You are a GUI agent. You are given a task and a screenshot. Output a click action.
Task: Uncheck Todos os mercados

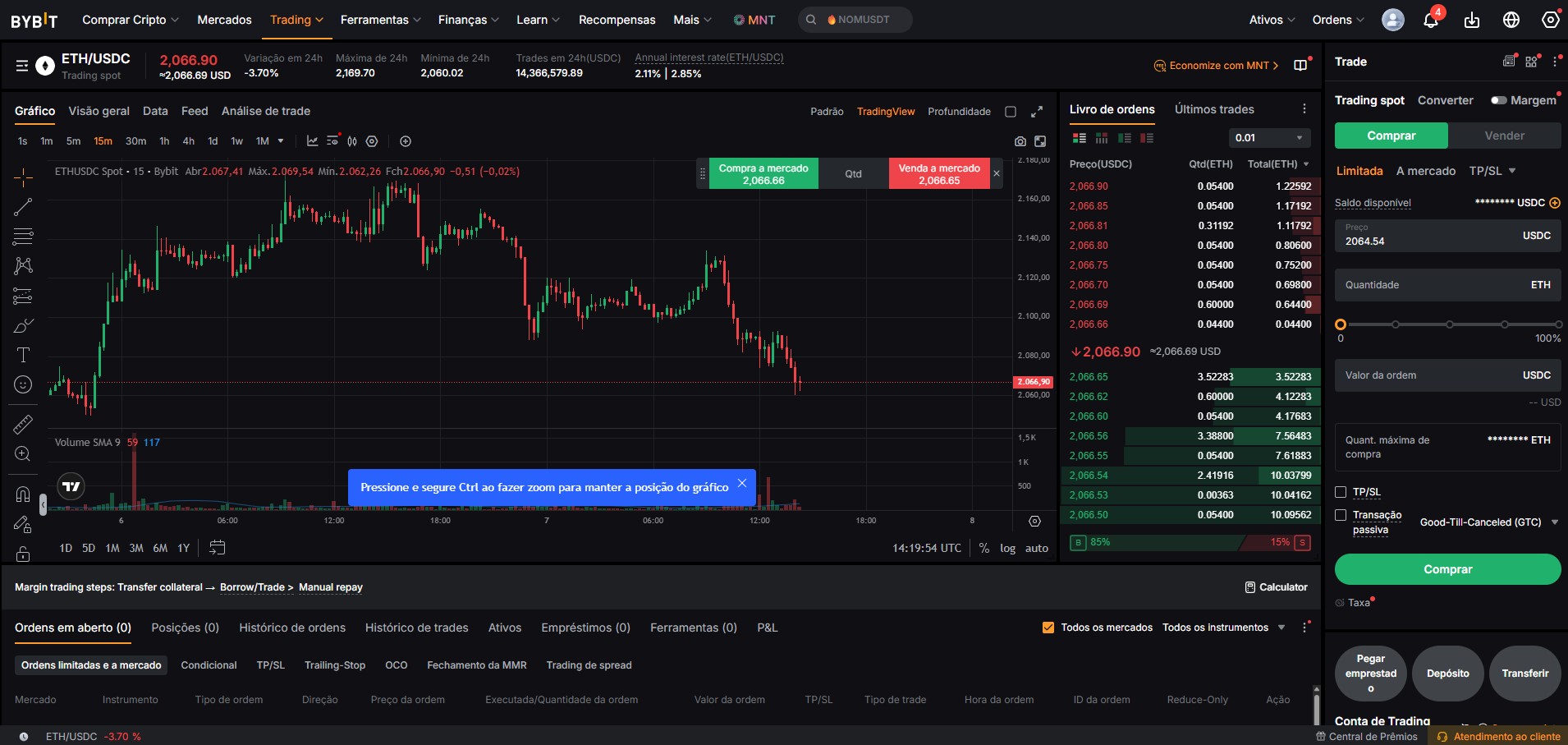point(1048,627)
